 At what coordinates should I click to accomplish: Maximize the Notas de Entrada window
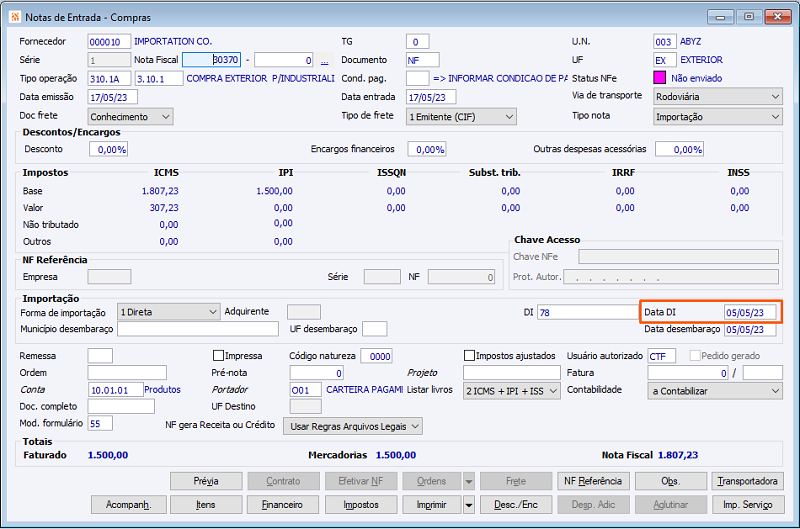747,16
